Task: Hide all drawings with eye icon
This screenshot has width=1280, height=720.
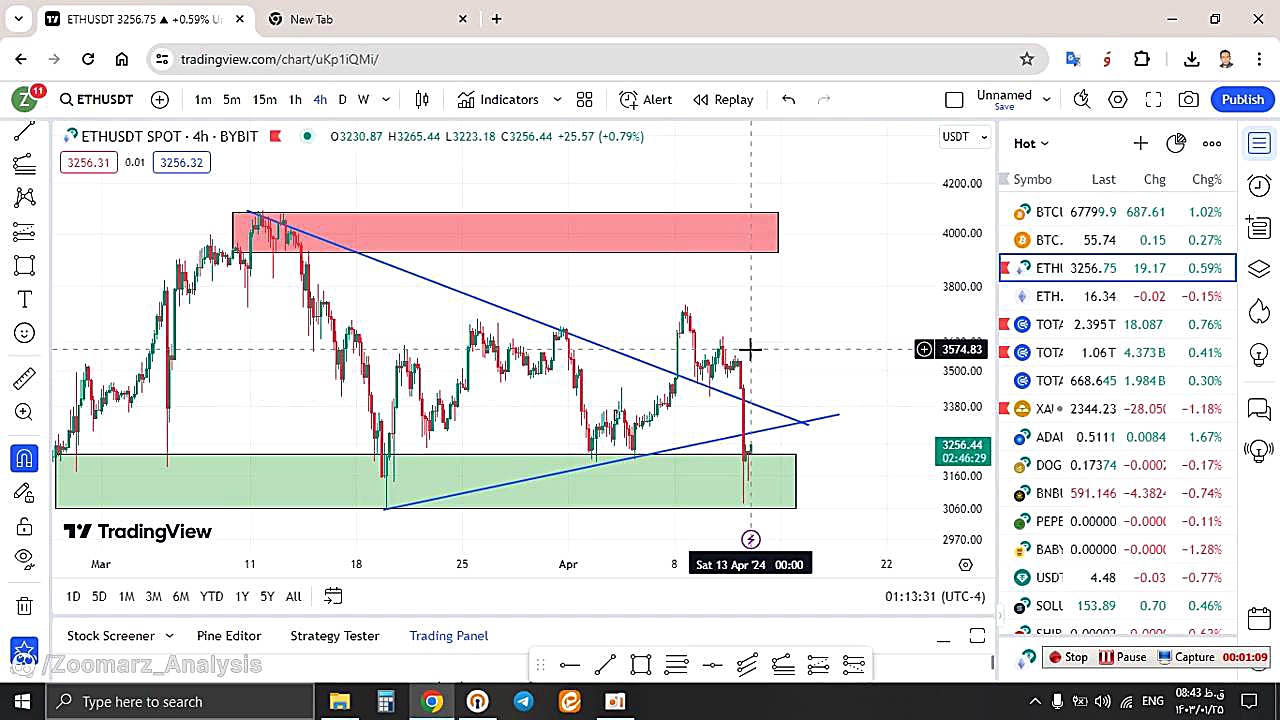Action: pyautogui.click(x=25, y=558)
